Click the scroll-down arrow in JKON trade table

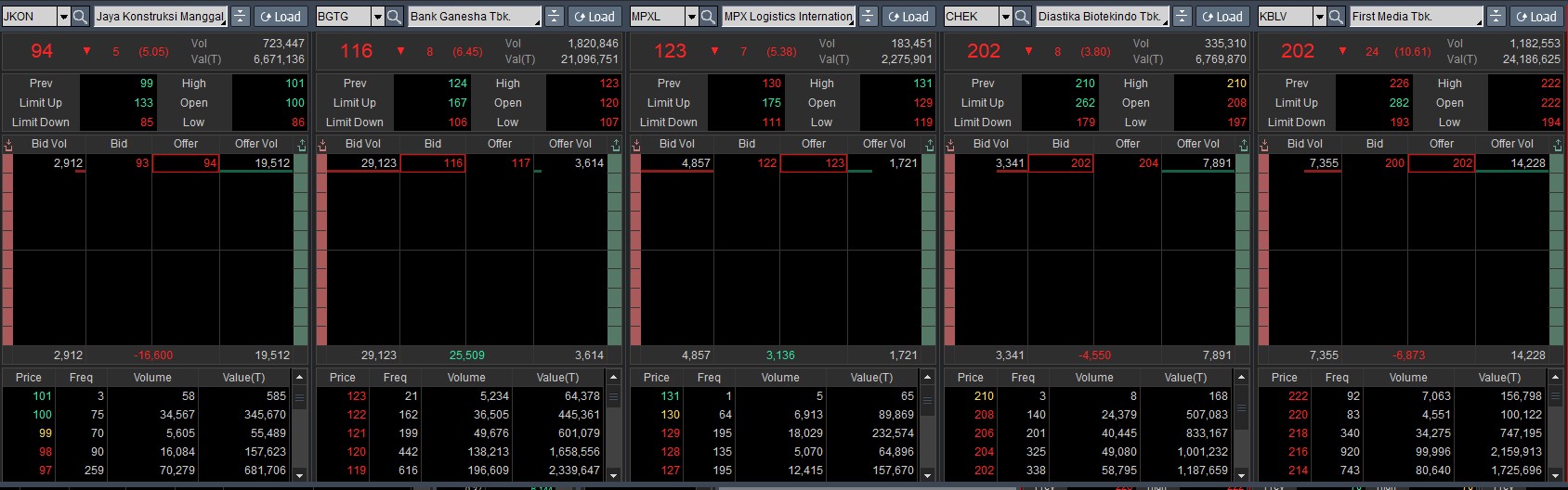(x=299, y=474)
